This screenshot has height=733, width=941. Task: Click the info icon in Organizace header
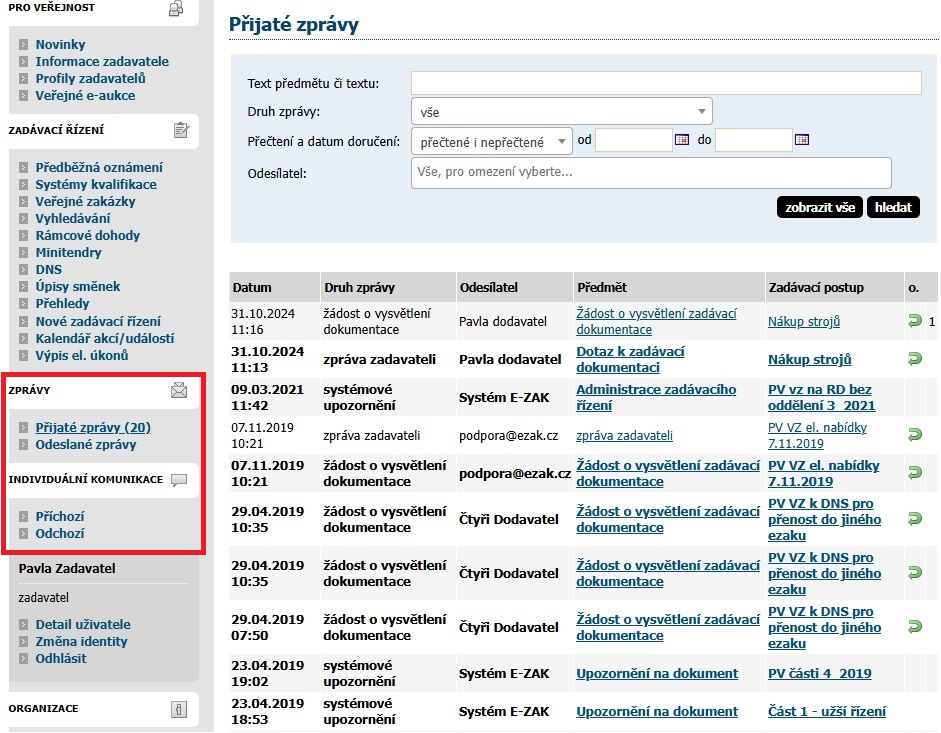(x=179, y=709)
